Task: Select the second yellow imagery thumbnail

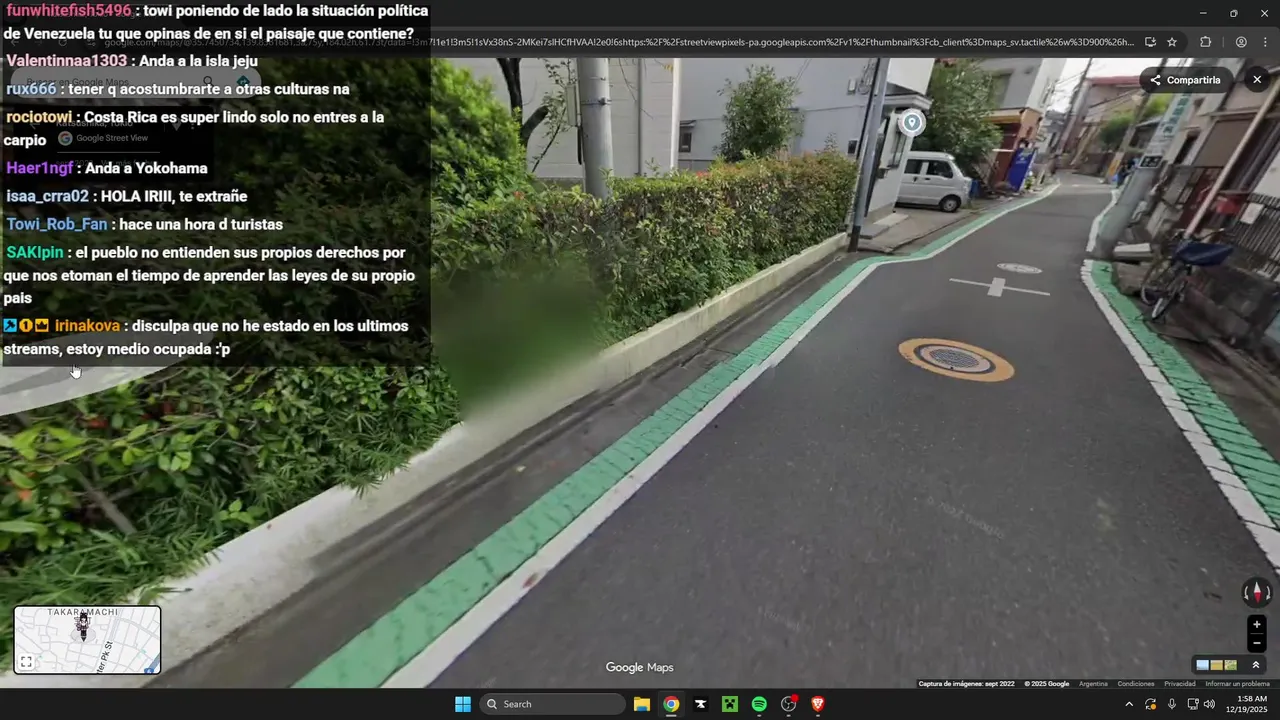Action: (1217, 665)
